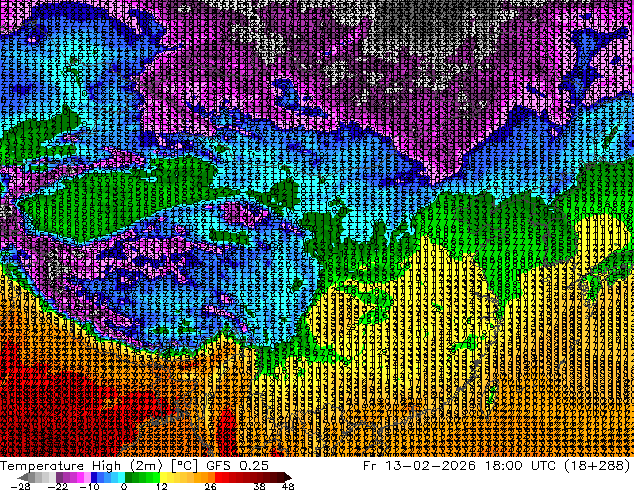Click the cyan legend swatch left of dark green
The image size is (634, 490).
point(121,477)
